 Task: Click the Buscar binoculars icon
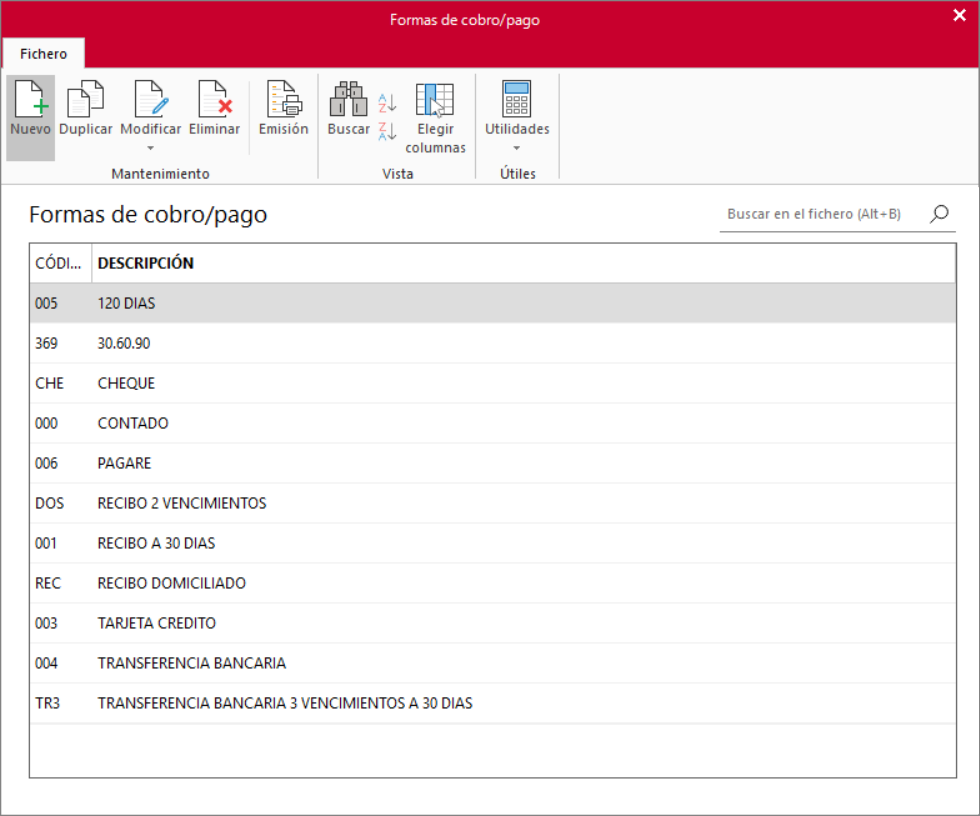[x=348, y=99]
